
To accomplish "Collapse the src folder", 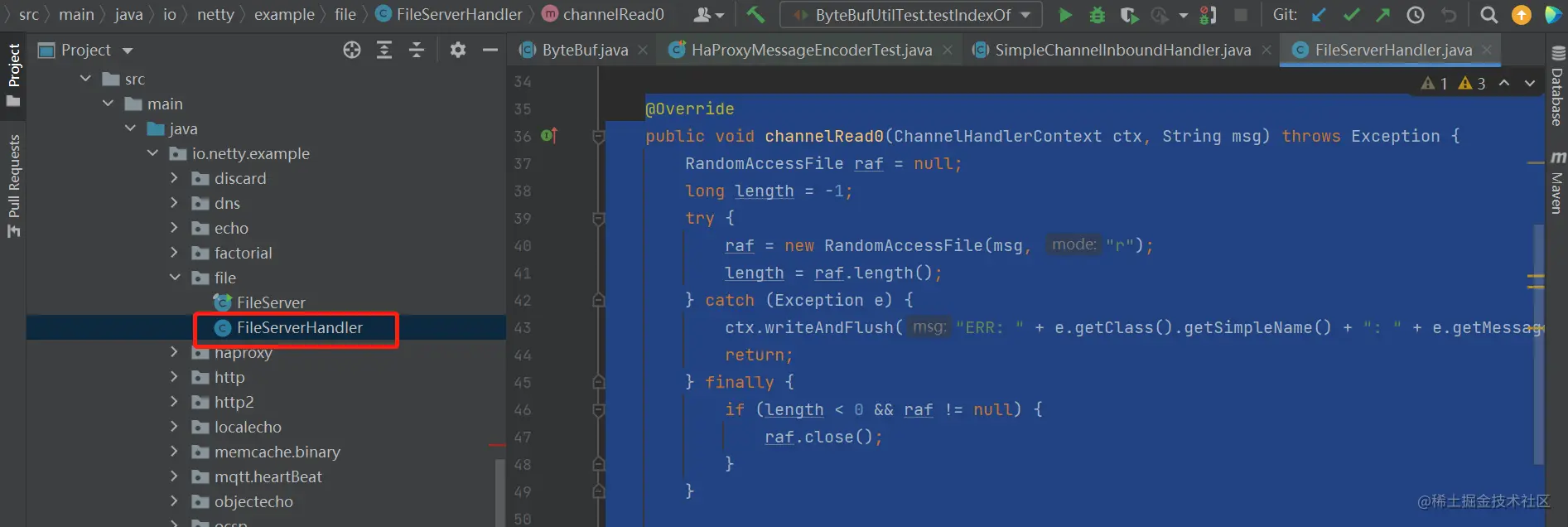I will [85, 79].
